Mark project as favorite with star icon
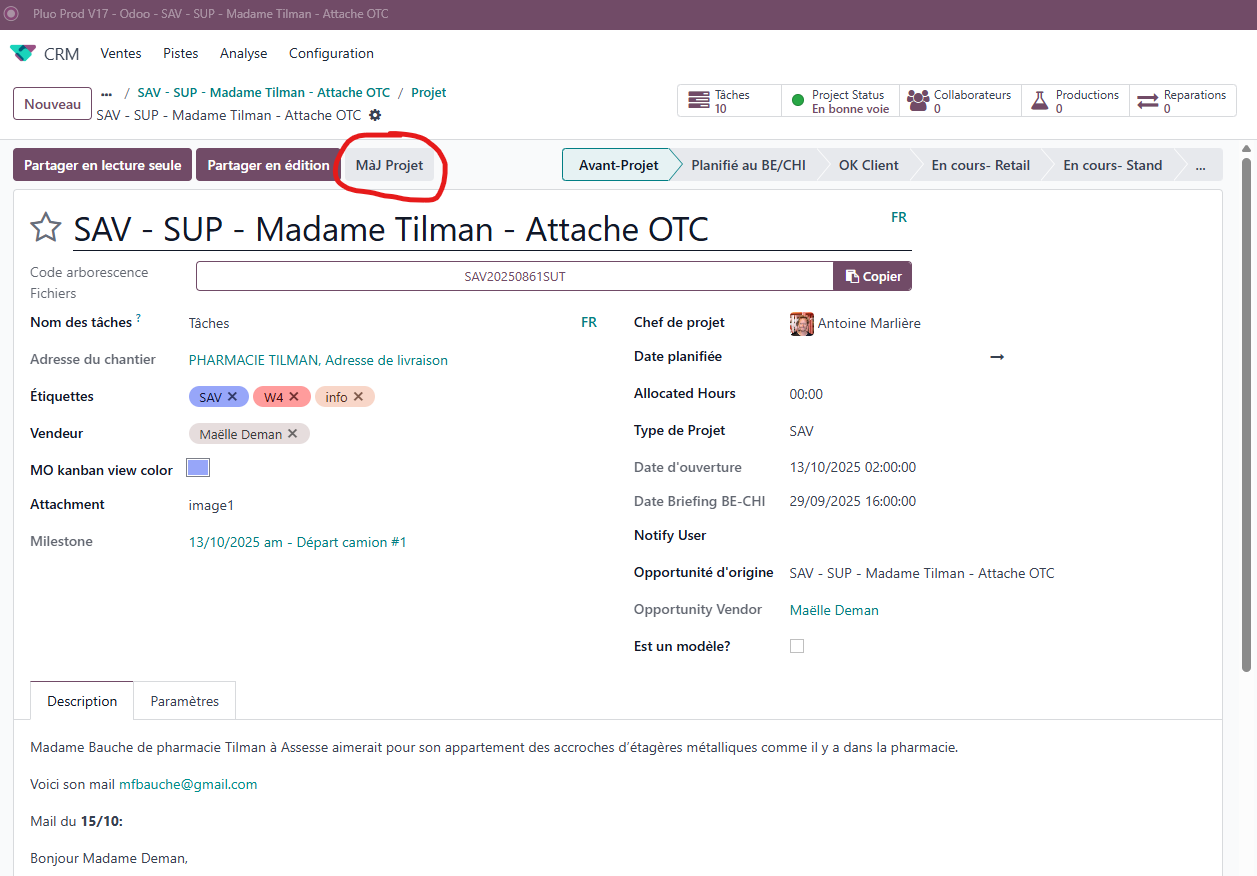Image resolution: width=1257 pixels, height=876 pixels. tap(46, 229)
